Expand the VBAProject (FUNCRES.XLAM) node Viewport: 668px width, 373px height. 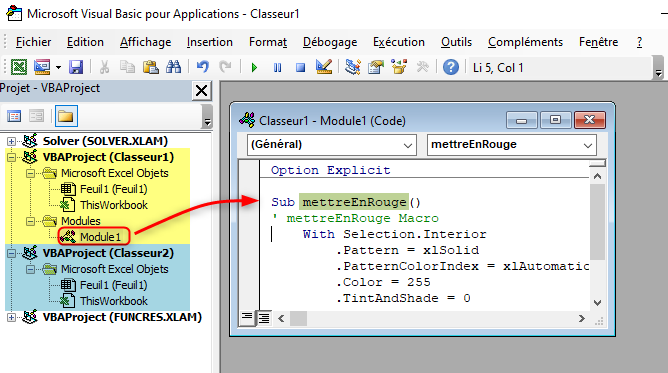click(x=12, y=317)
